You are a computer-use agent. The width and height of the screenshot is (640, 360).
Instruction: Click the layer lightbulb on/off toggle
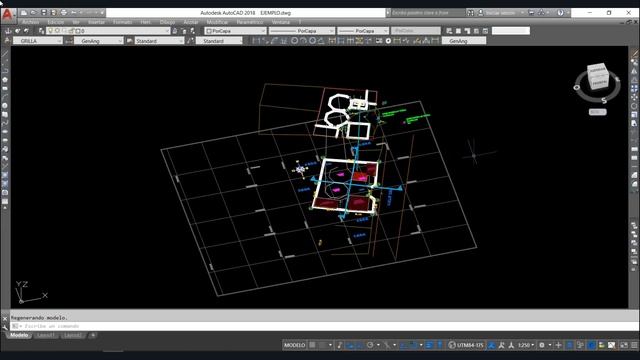point(50,31)
